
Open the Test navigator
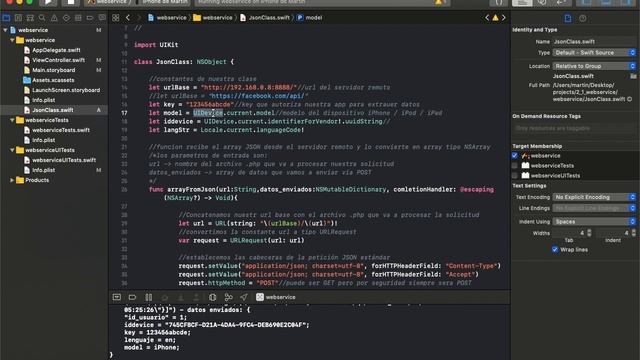click(66, 18)
